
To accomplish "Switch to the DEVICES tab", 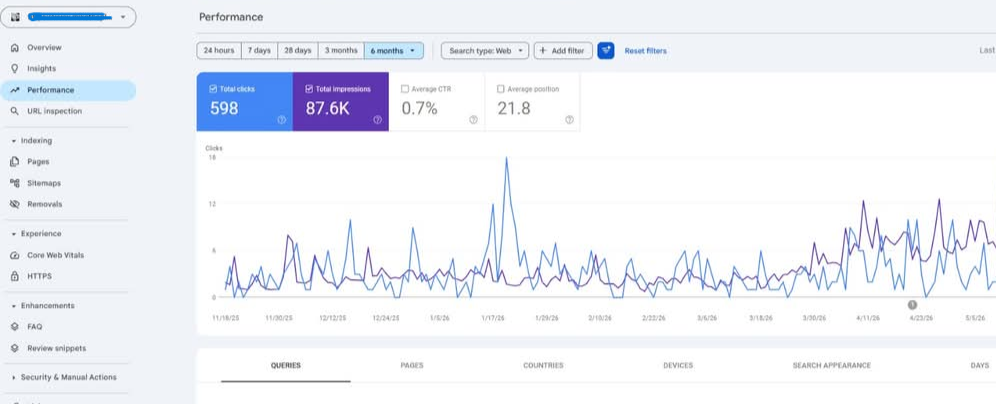I will (x=678, y=366).
